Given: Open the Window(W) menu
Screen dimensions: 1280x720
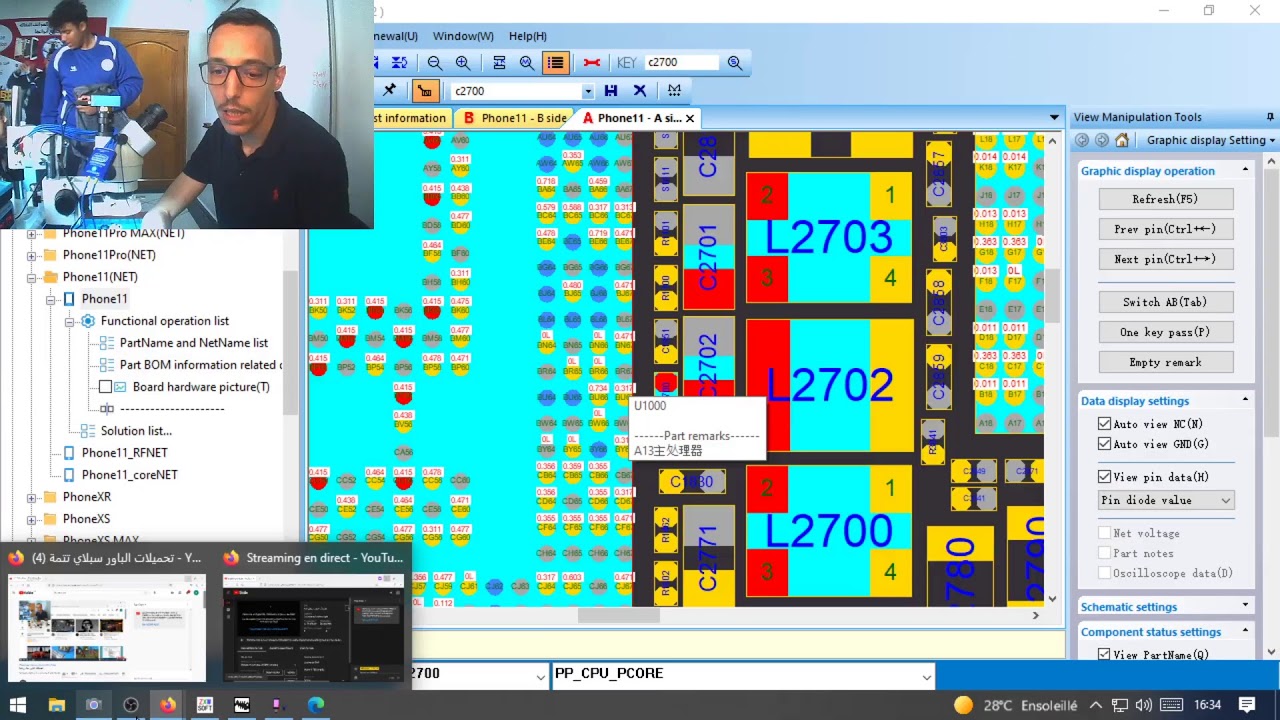Looking at the screenshot, I should pos(463,36).
